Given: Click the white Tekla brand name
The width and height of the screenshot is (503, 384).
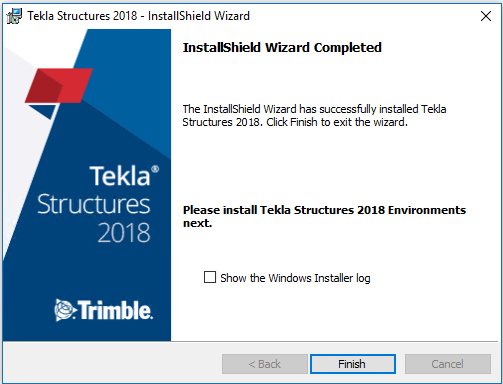Looking at the screenshot, I should tap(120, 176).
